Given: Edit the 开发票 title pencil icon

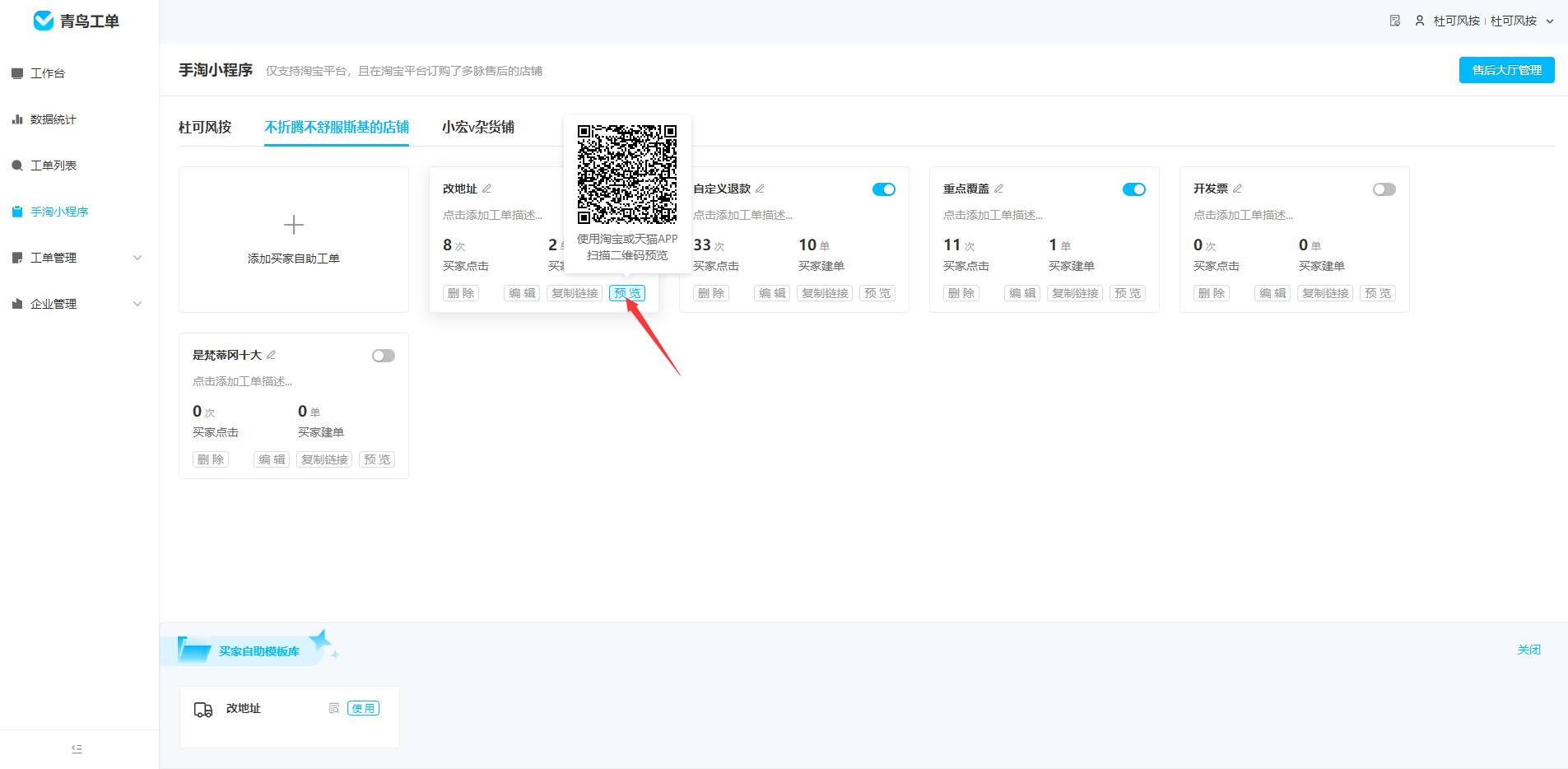Looking at the screenshot, I should (x=1237, y=189).
